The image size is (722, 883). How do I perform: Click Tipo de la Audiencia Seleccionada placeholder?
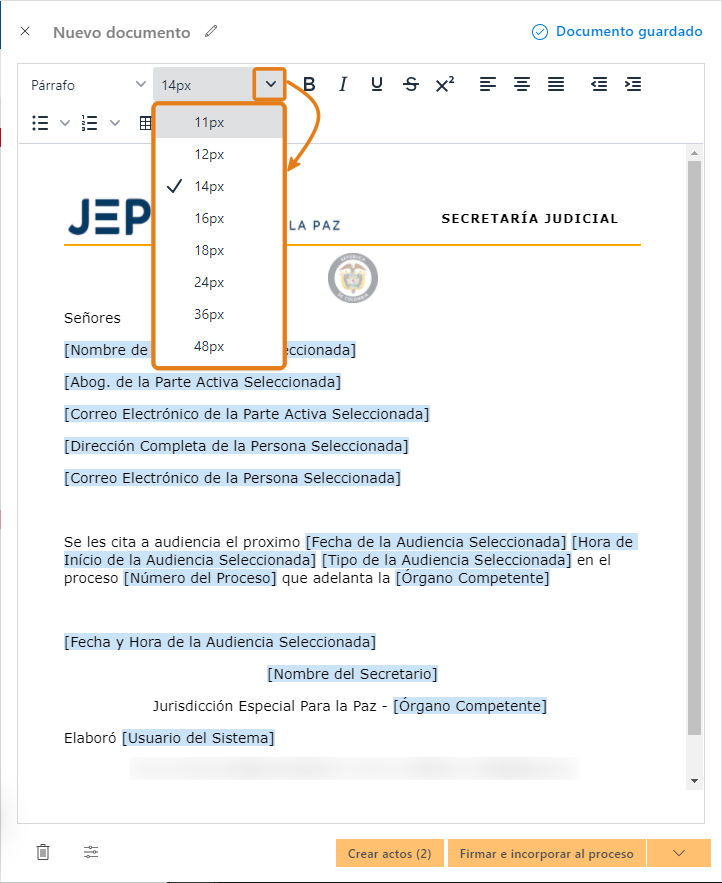446,560
